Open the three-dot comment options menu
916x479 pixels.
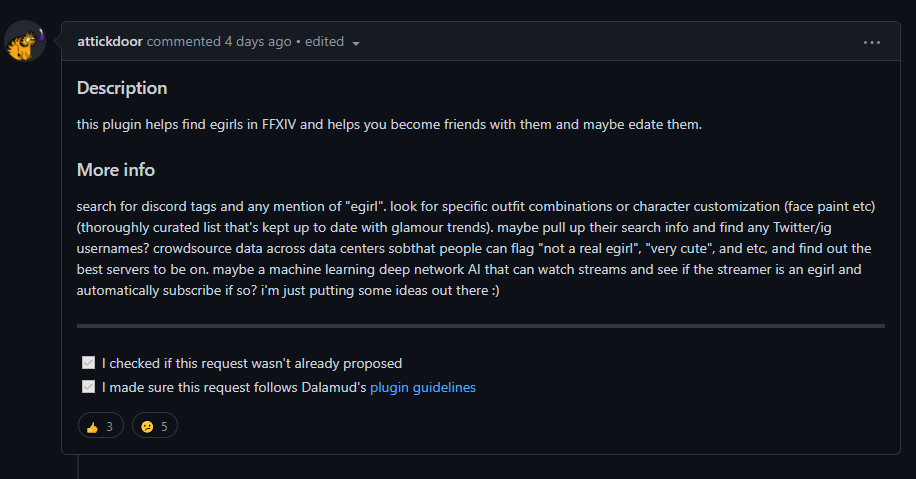click(x=872, y=42)
